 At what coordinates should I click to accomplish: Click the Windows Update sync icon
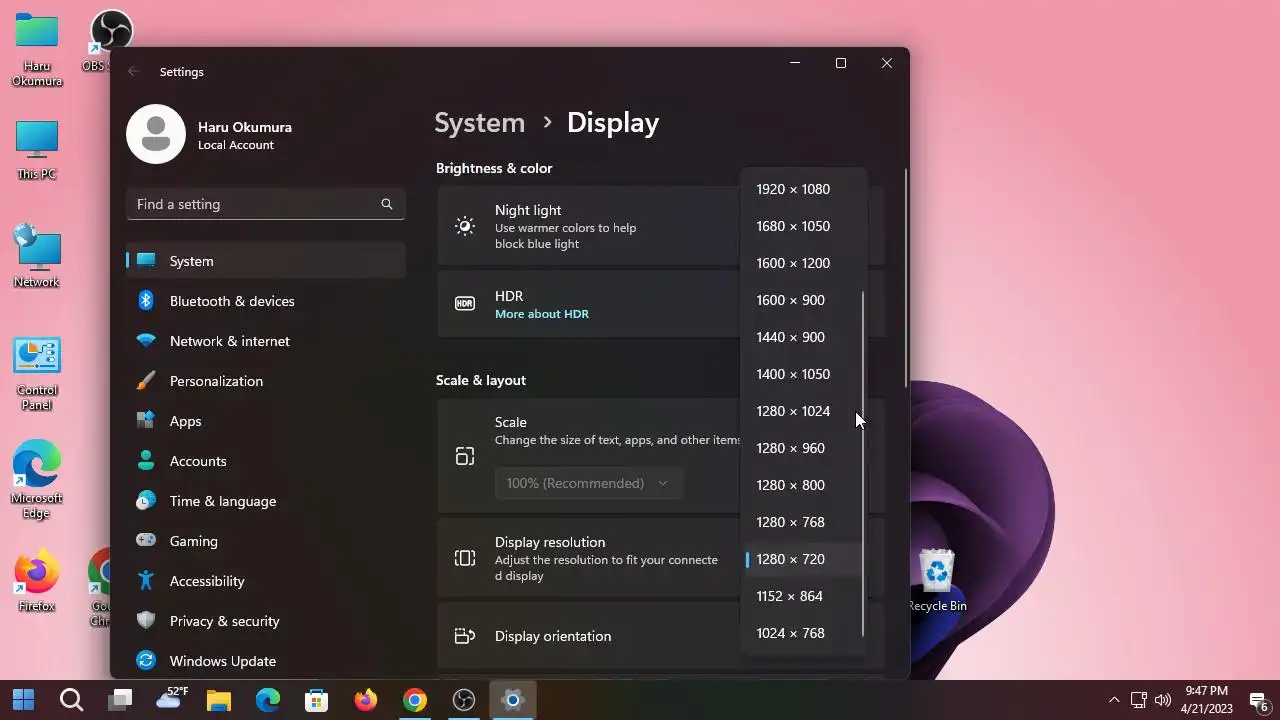[x=146, y=661]
